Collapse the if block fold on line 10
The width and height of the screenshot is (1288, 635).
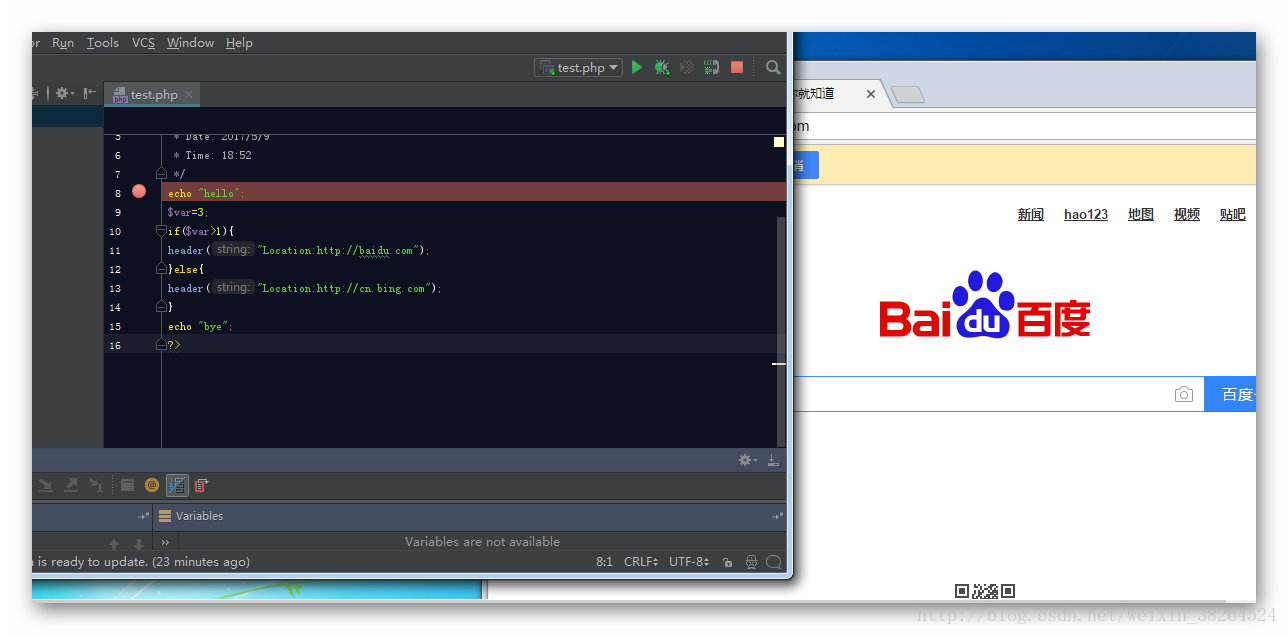tap(161, 231)
